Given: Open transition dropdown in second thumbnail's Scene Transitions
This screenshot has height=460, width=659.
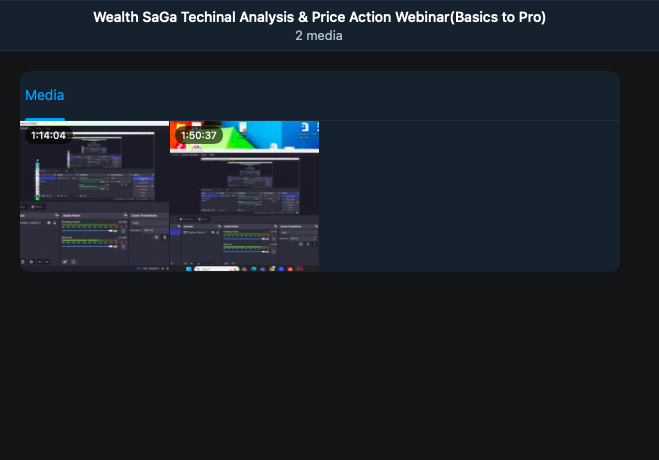Looking at the screenshot, I should pos(298,232).
